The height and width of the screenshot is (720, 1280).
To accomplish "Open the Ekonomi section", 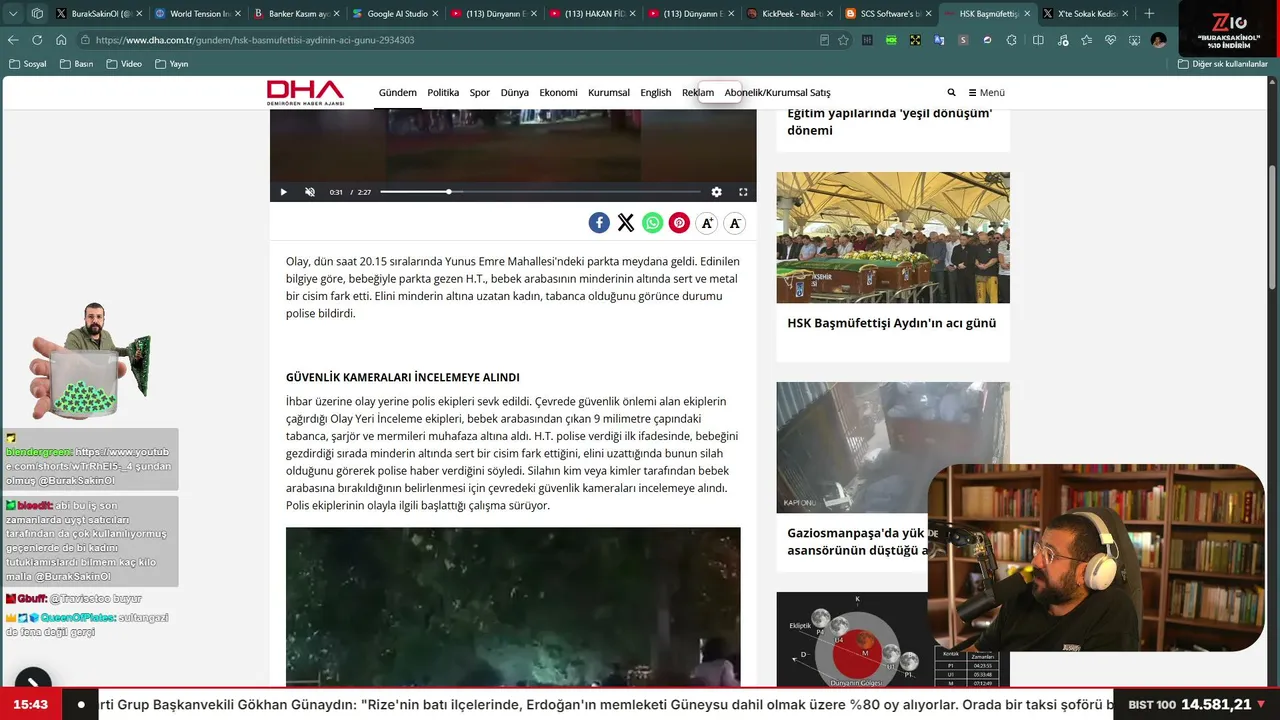I will (x=558, y=93).
